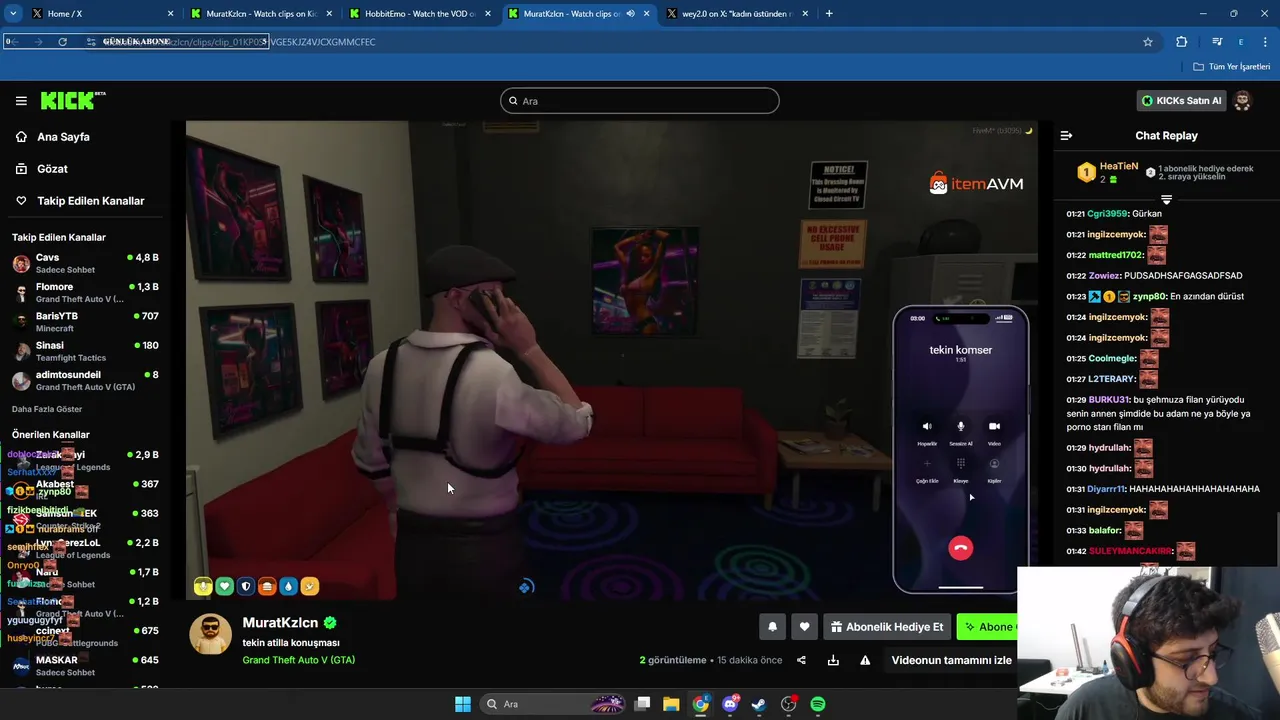The height and width of the screenshot is (720, 1280).
Task: Open Grand Theft Auto V category link
Action: 298,660
